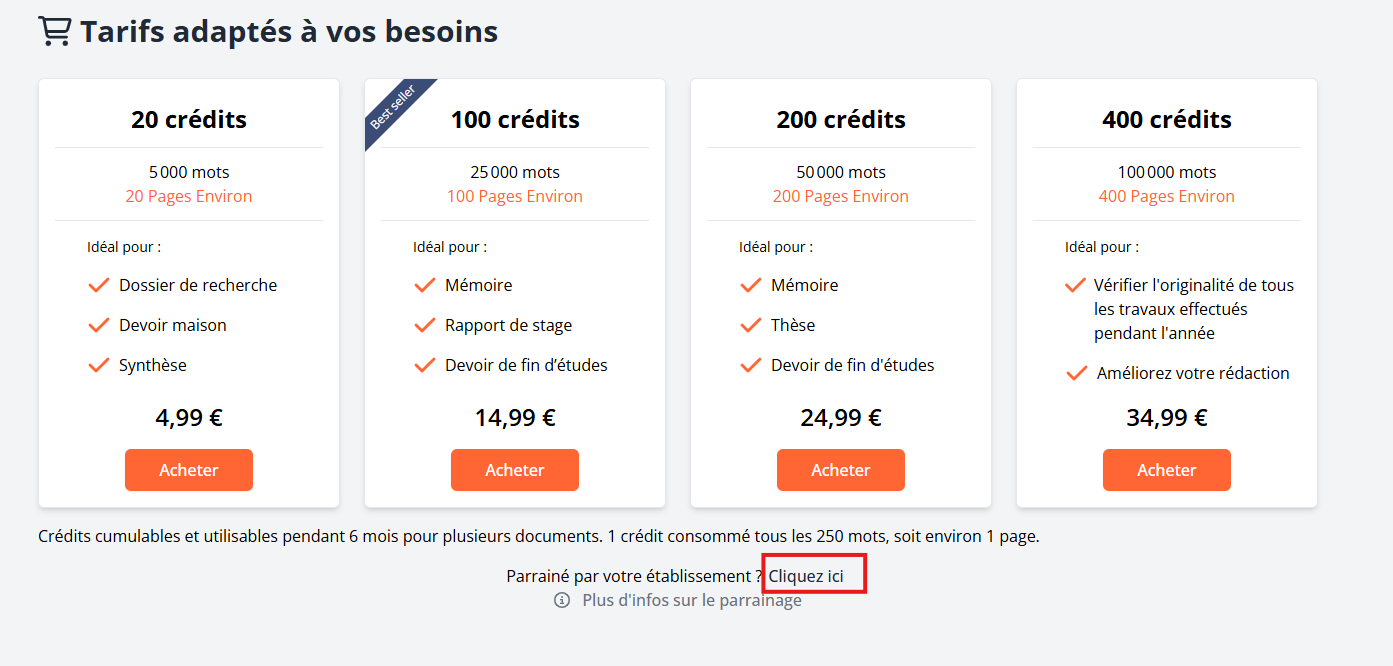The width and height of the screenshot is (1393, 666).
Task: Click the info icon next to parrainage
Action: tap(562, 600)
